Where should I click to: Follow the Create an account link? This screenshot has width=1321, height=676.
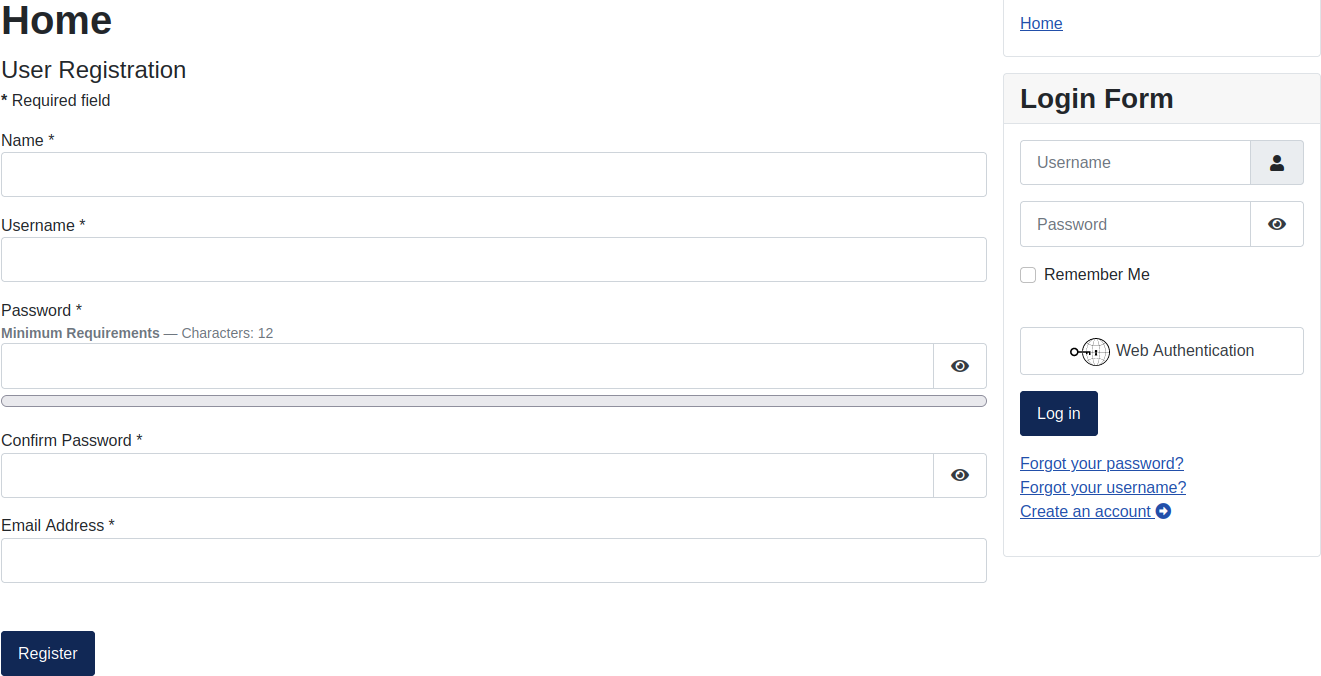(x=1084, y=511)
